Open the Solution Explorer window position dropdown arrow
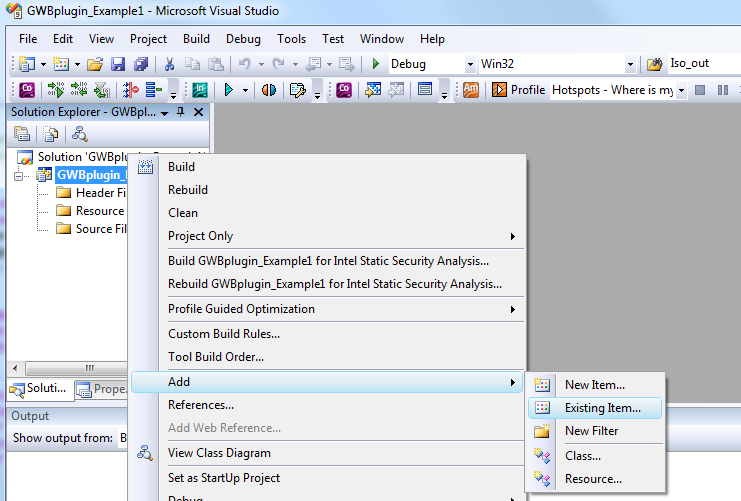Viewport: 741px width, 501px height. pos(164,113)
